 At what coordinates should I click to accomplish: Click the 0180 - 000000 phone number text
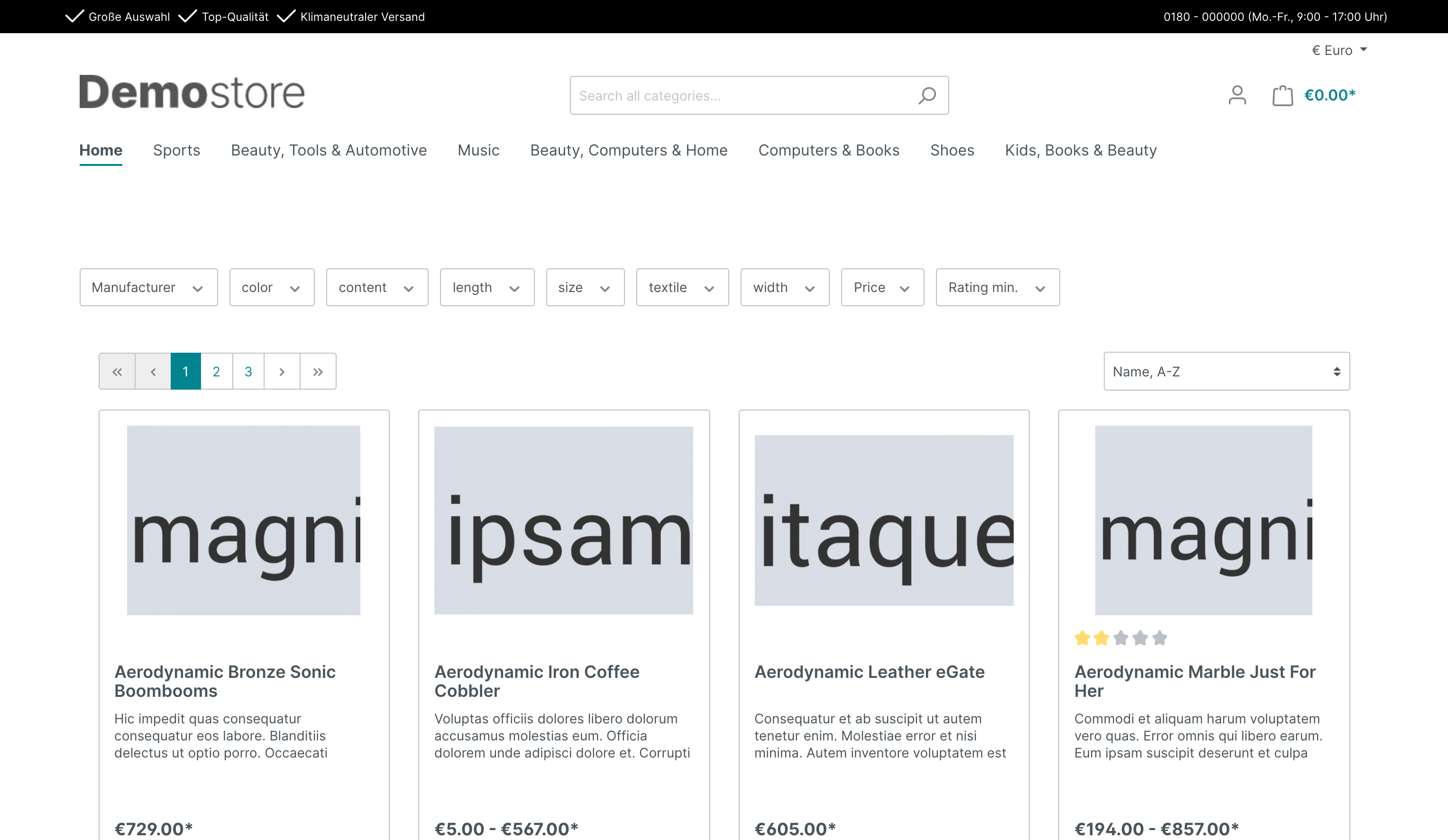(x=1275, y=17)
